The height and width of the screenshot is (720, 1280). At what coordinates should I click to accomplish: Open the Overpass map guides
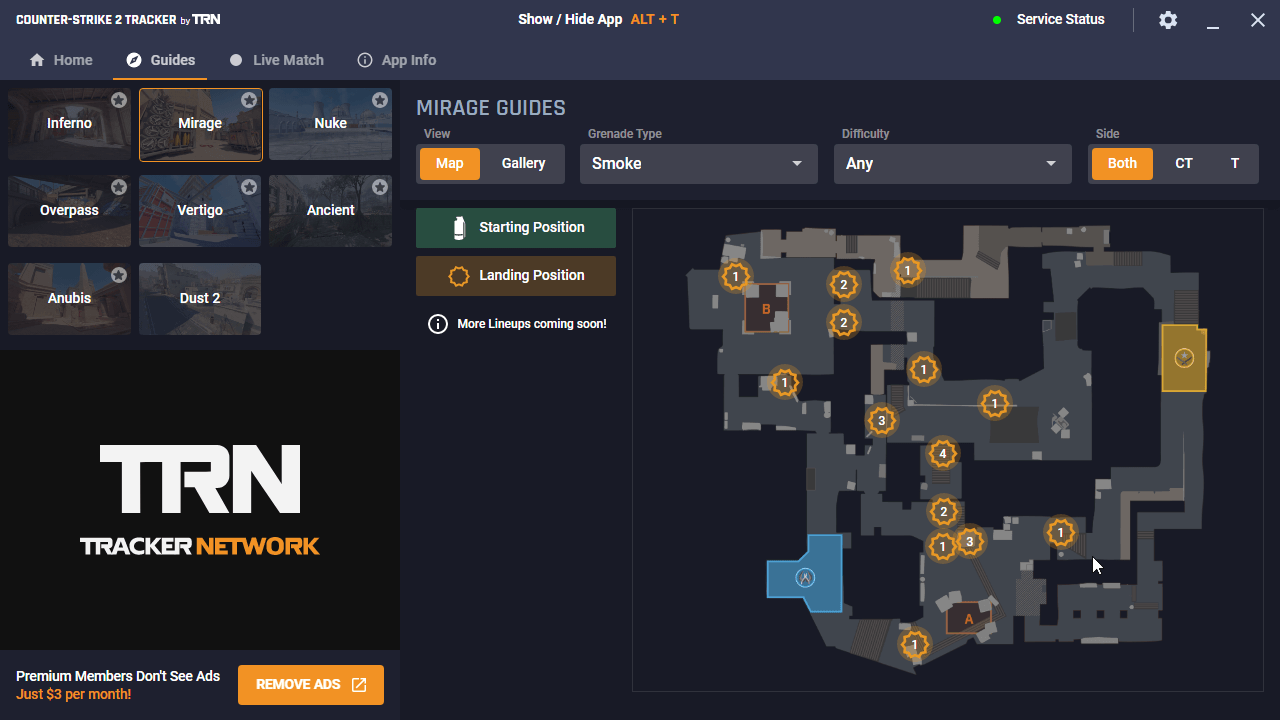tap(69, 211)
